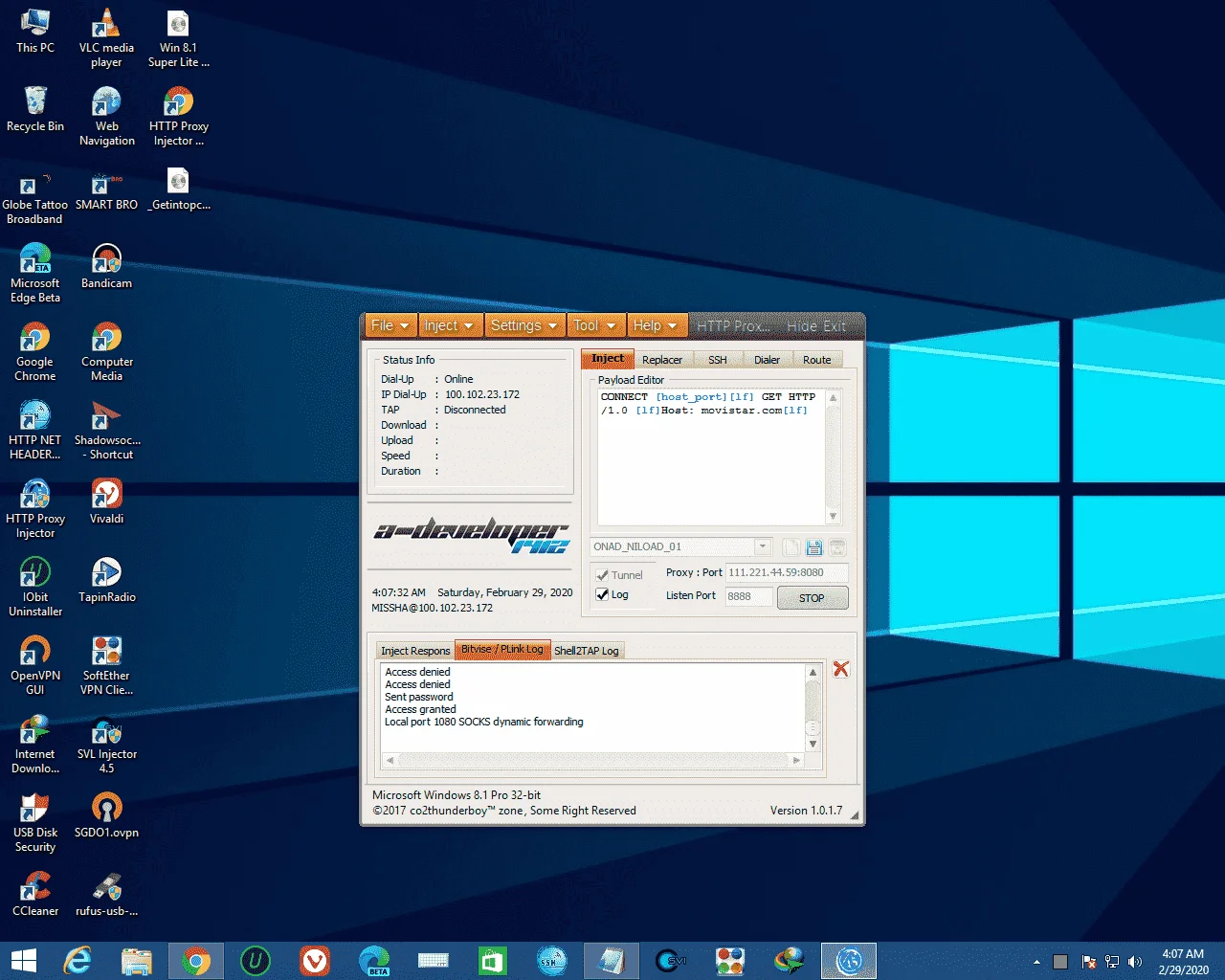Image resolution: width=1225 pixels, height=980 pixels.
Task: Select the rufus-usb desktop icon
Action: point(106,894)
